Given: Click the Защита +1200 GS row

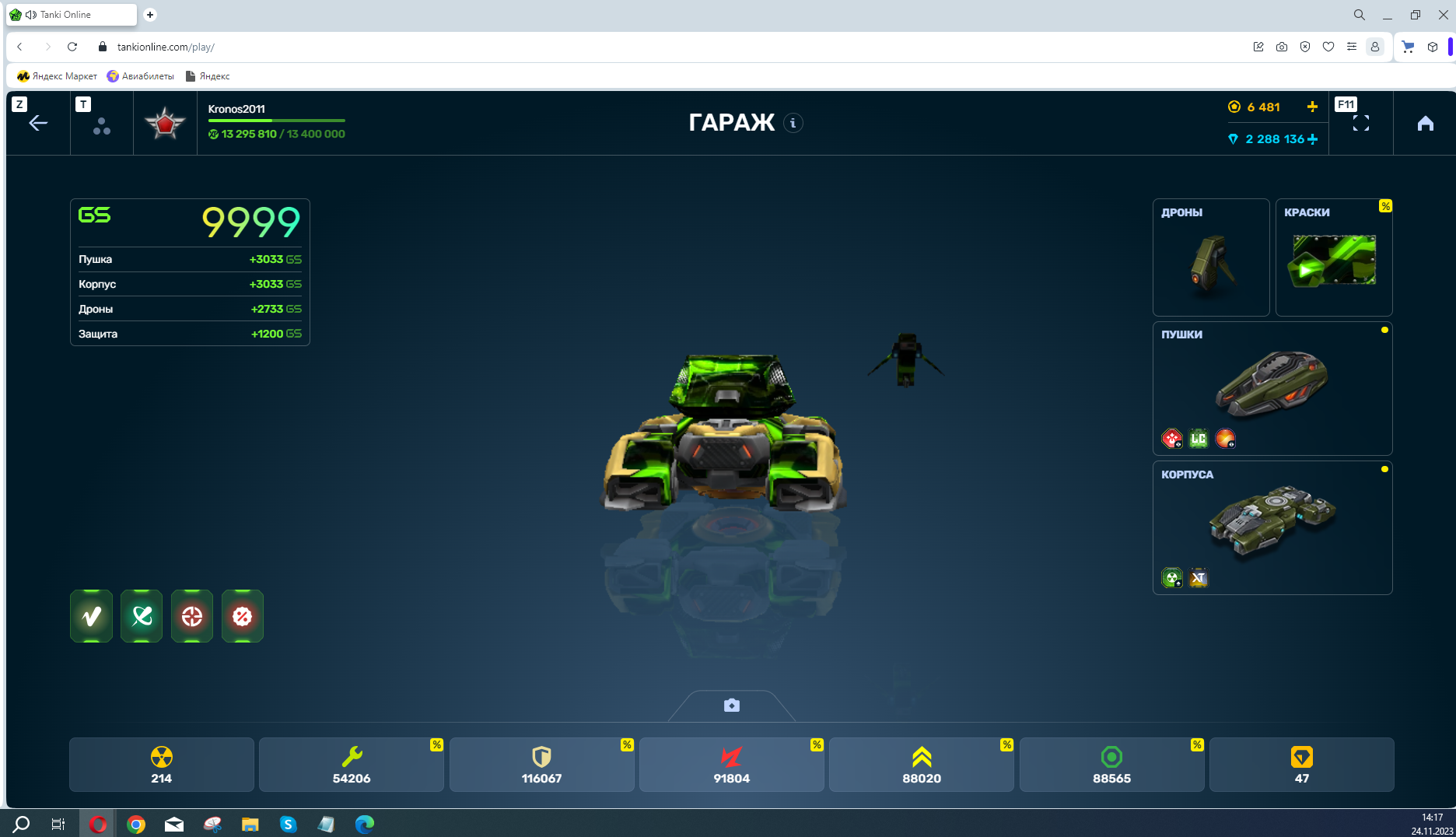Looking at the screenshot, I should pyautogui.click(x=190, y=334).
